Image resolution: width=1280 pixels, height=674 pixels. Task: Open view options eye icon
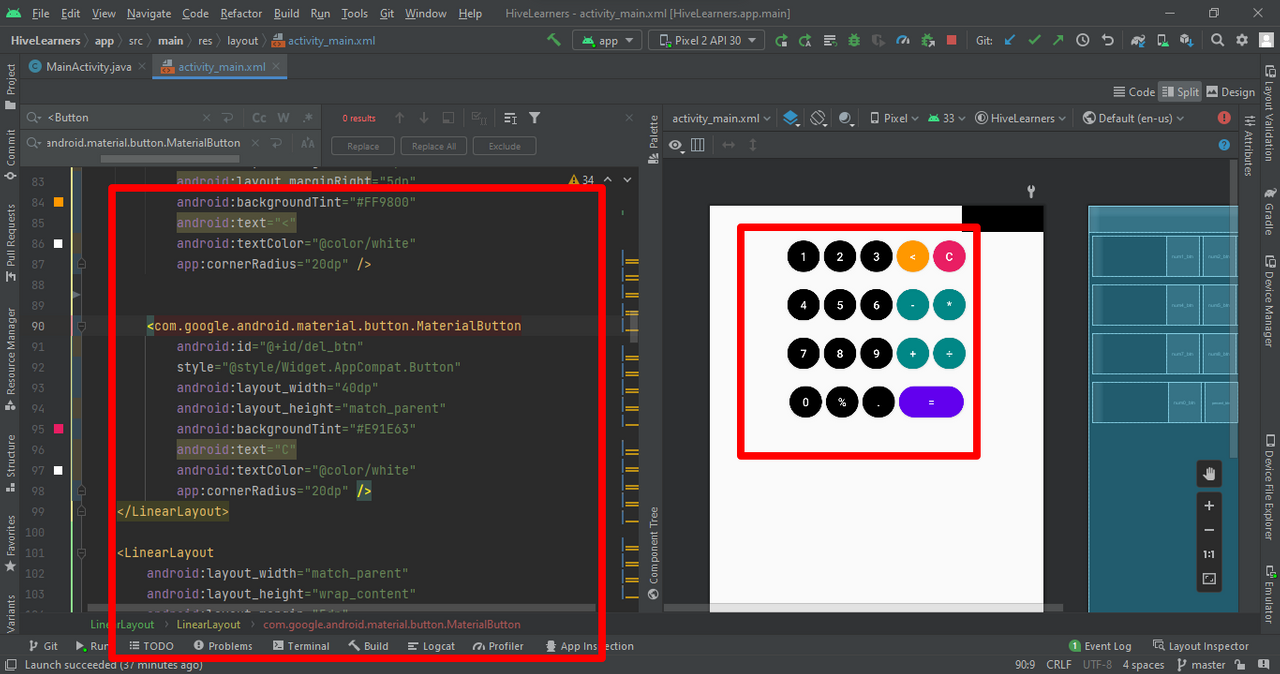click(x=676, y=145)
